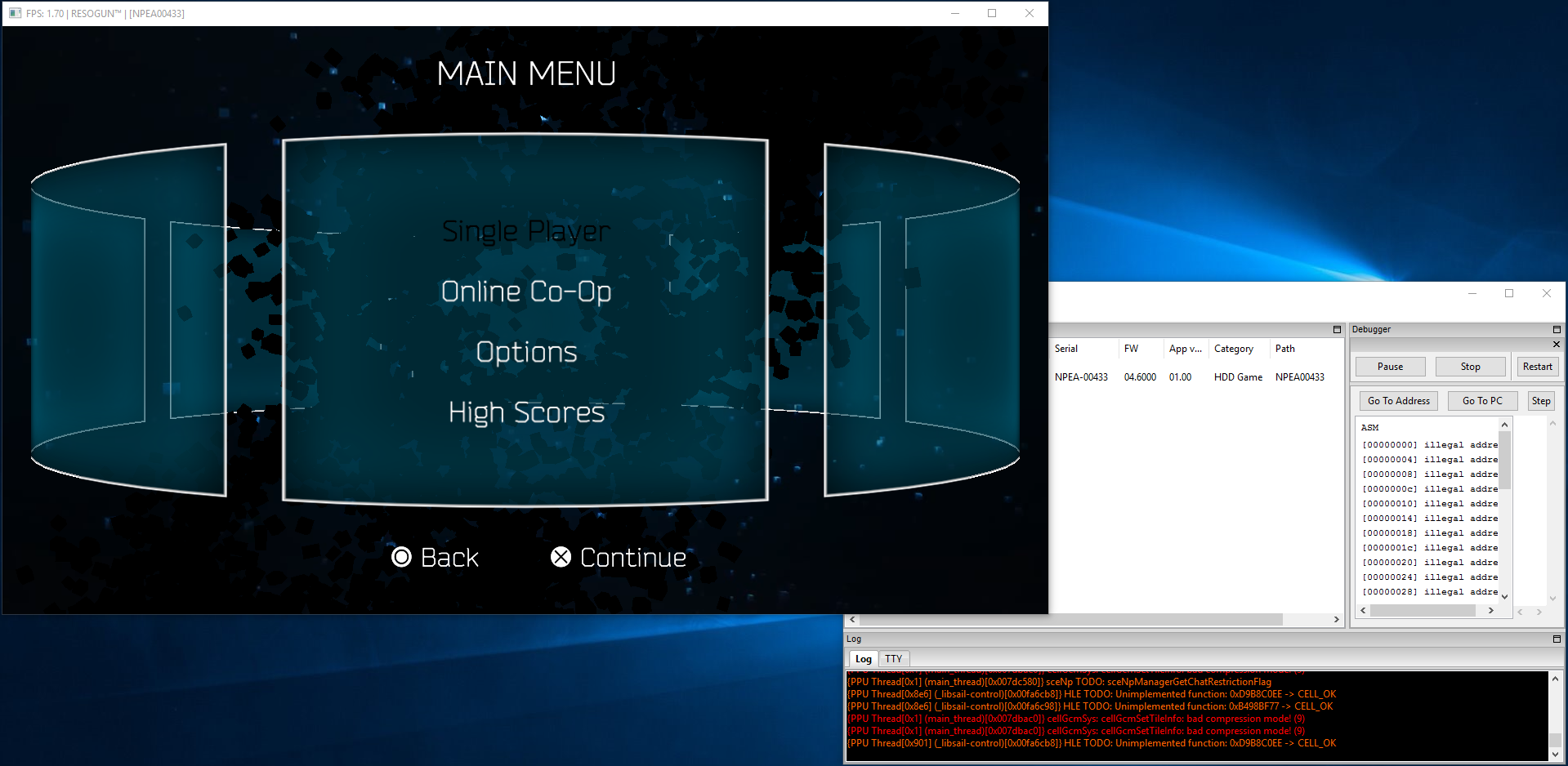Click the 04.6000 firmware cell
Screen dimensions: 1568x766
pos(1140,377)
